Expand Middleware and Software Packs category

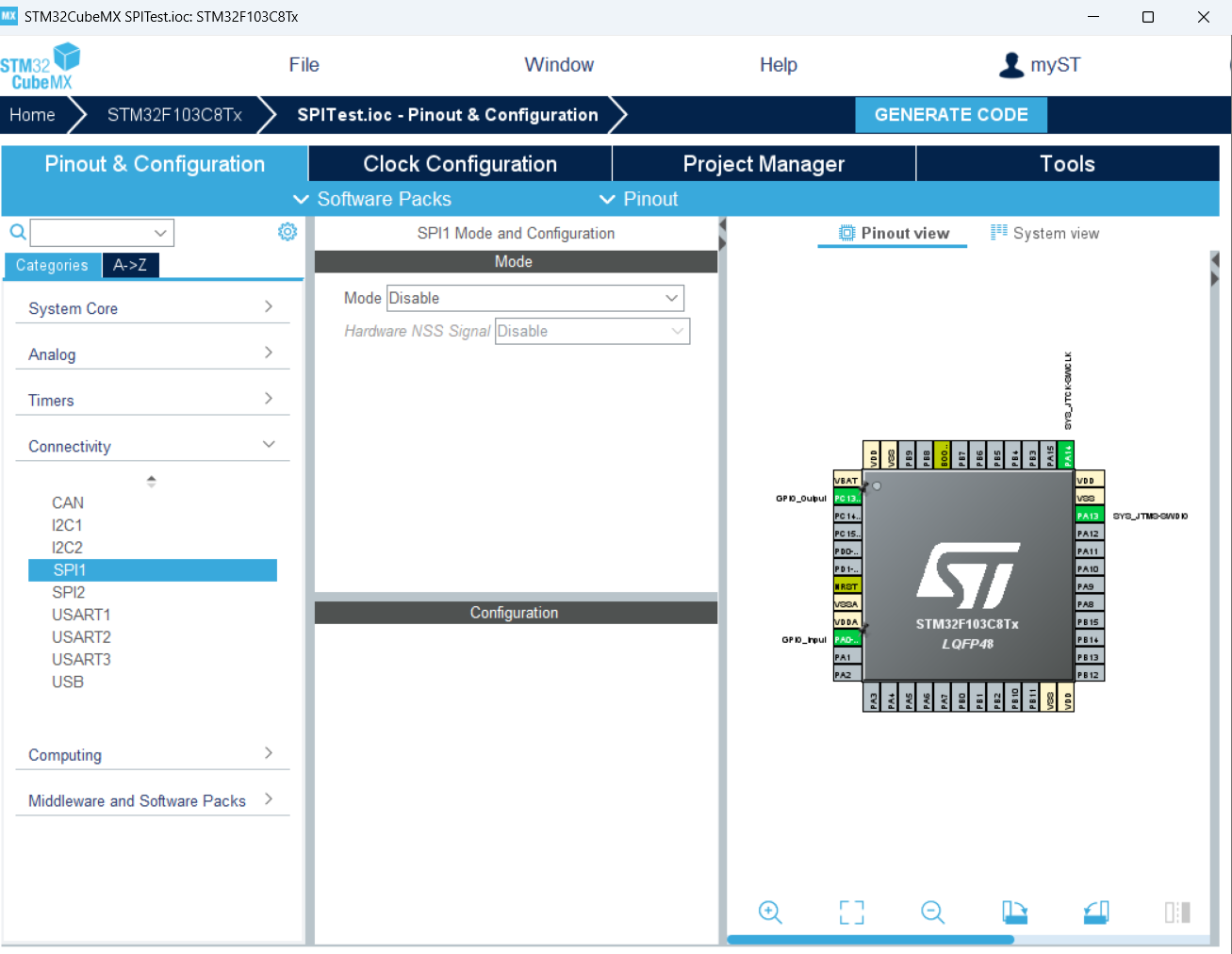pos(152,800)
